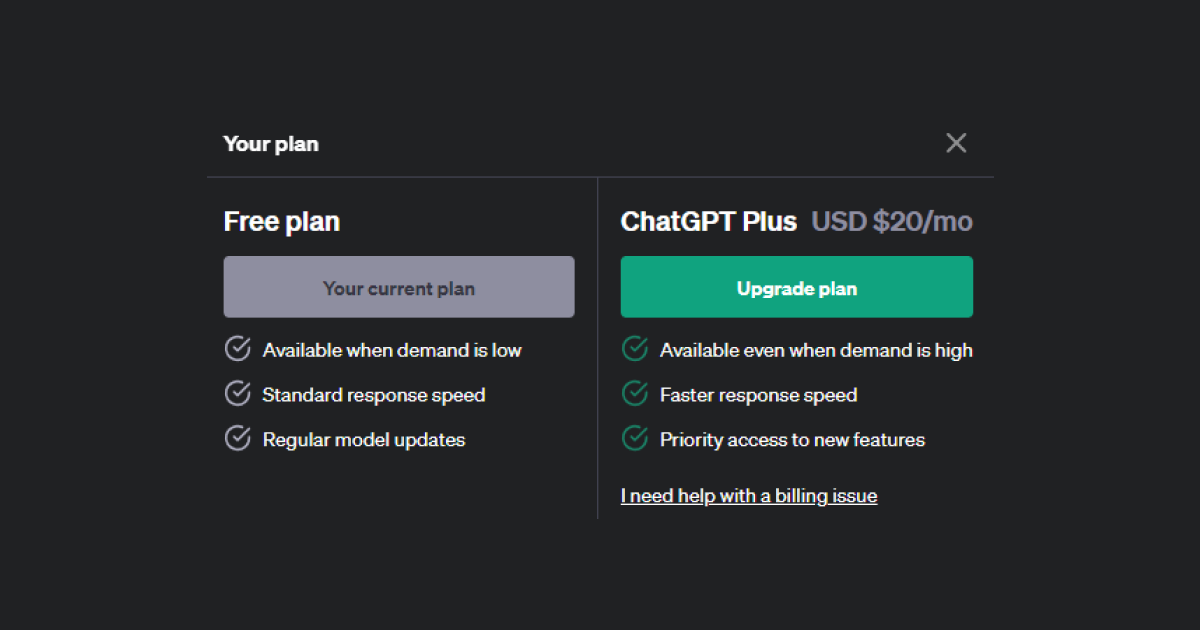Select Priority access to new features text
Viewport: 1200px width, 630px height.
(792, 440)
